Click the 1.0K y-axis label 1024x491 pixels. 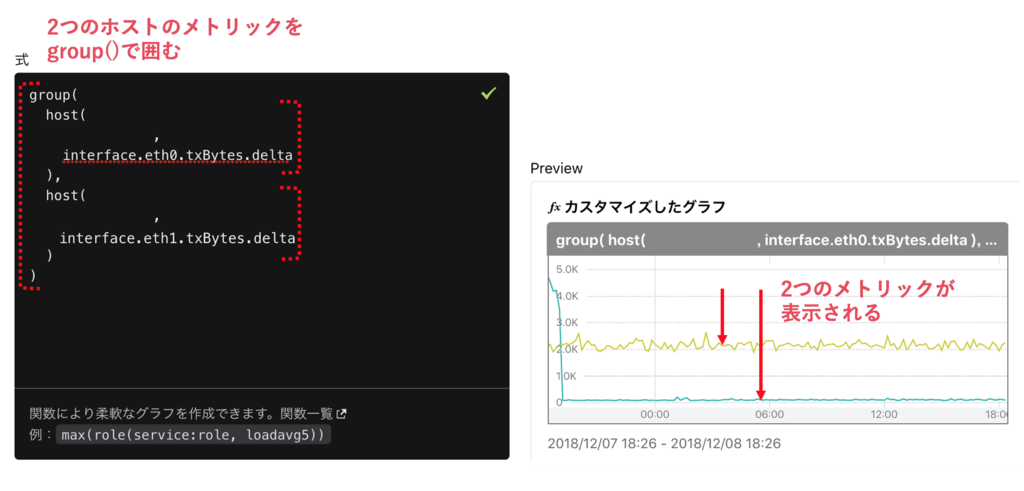pyautogui.click(x=567, y=376)
